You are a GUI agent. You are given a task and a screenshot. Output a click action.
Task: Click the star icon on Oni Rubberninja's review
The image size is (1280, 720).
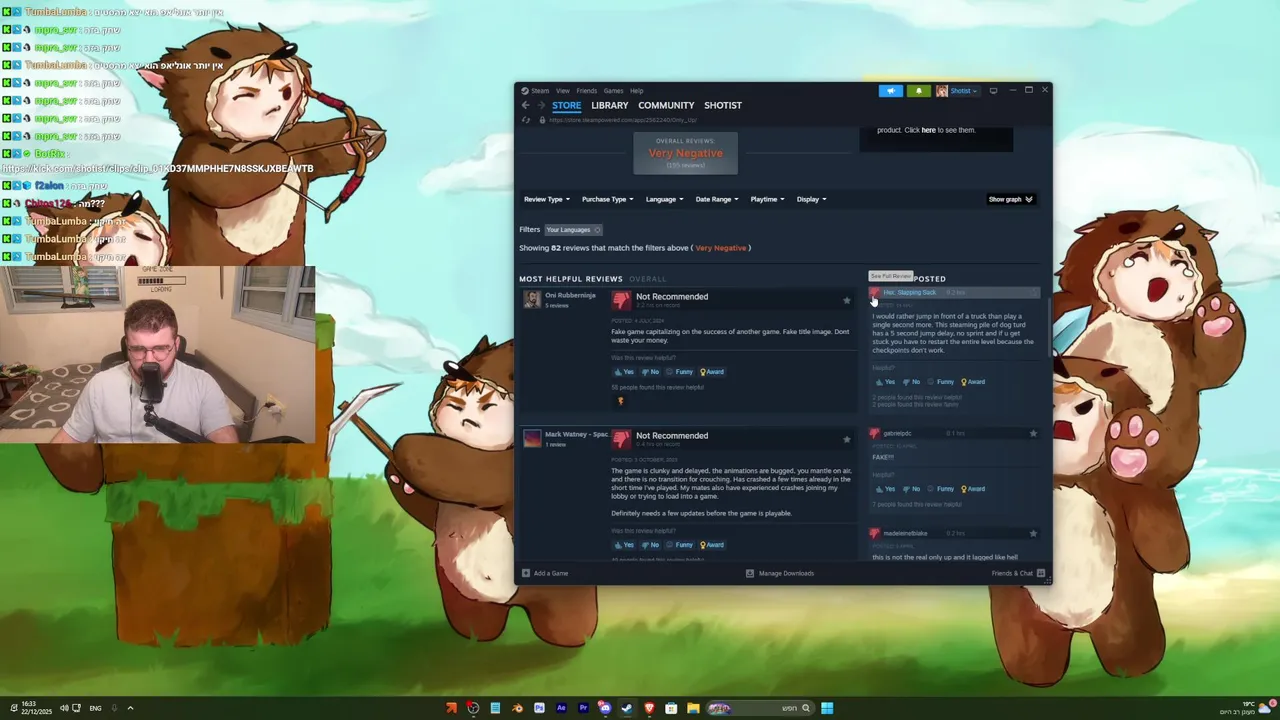pos(847,300)
